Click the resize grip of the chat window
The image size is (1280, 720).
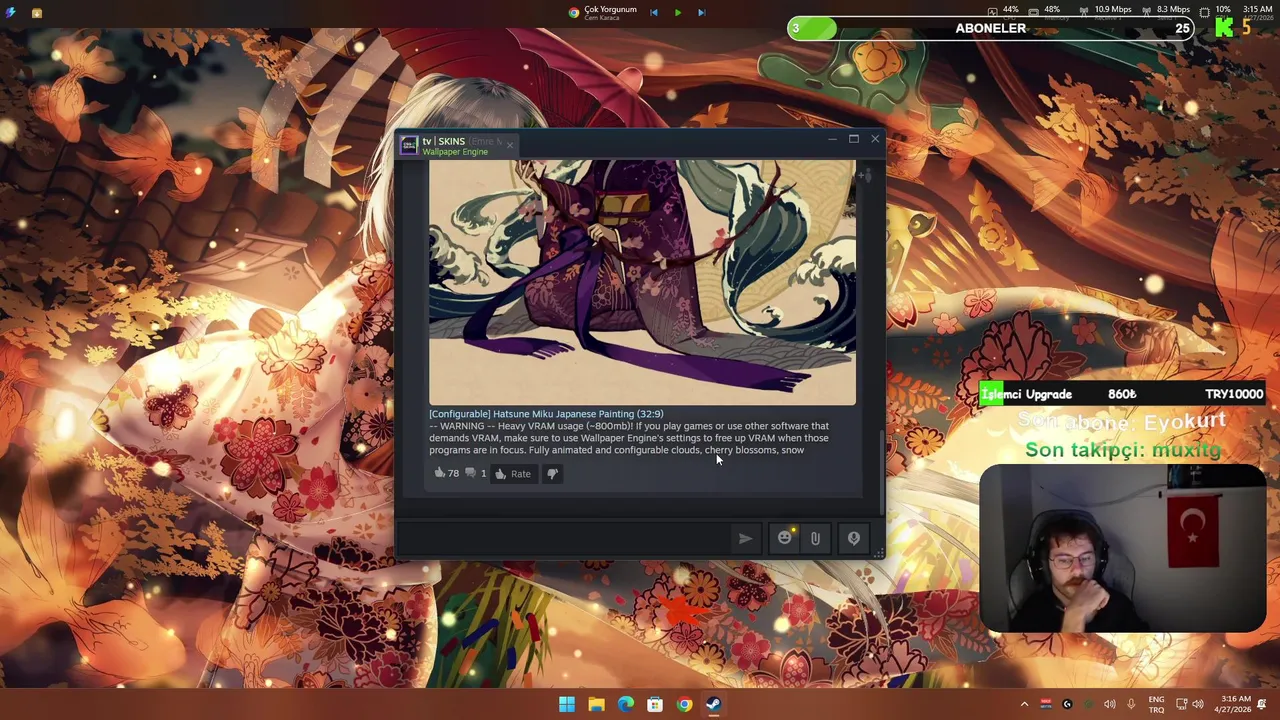[x=879, y=553]
